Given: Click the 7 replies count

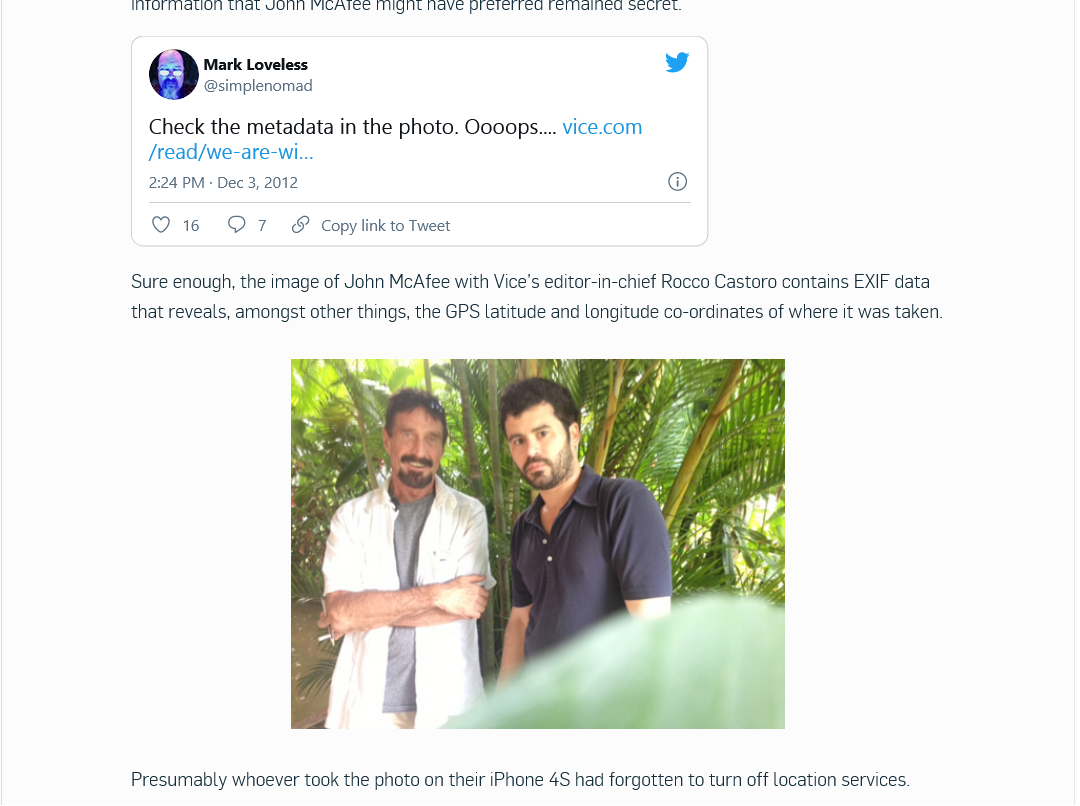Looking at the screenshot, I should tap(262, 226).
